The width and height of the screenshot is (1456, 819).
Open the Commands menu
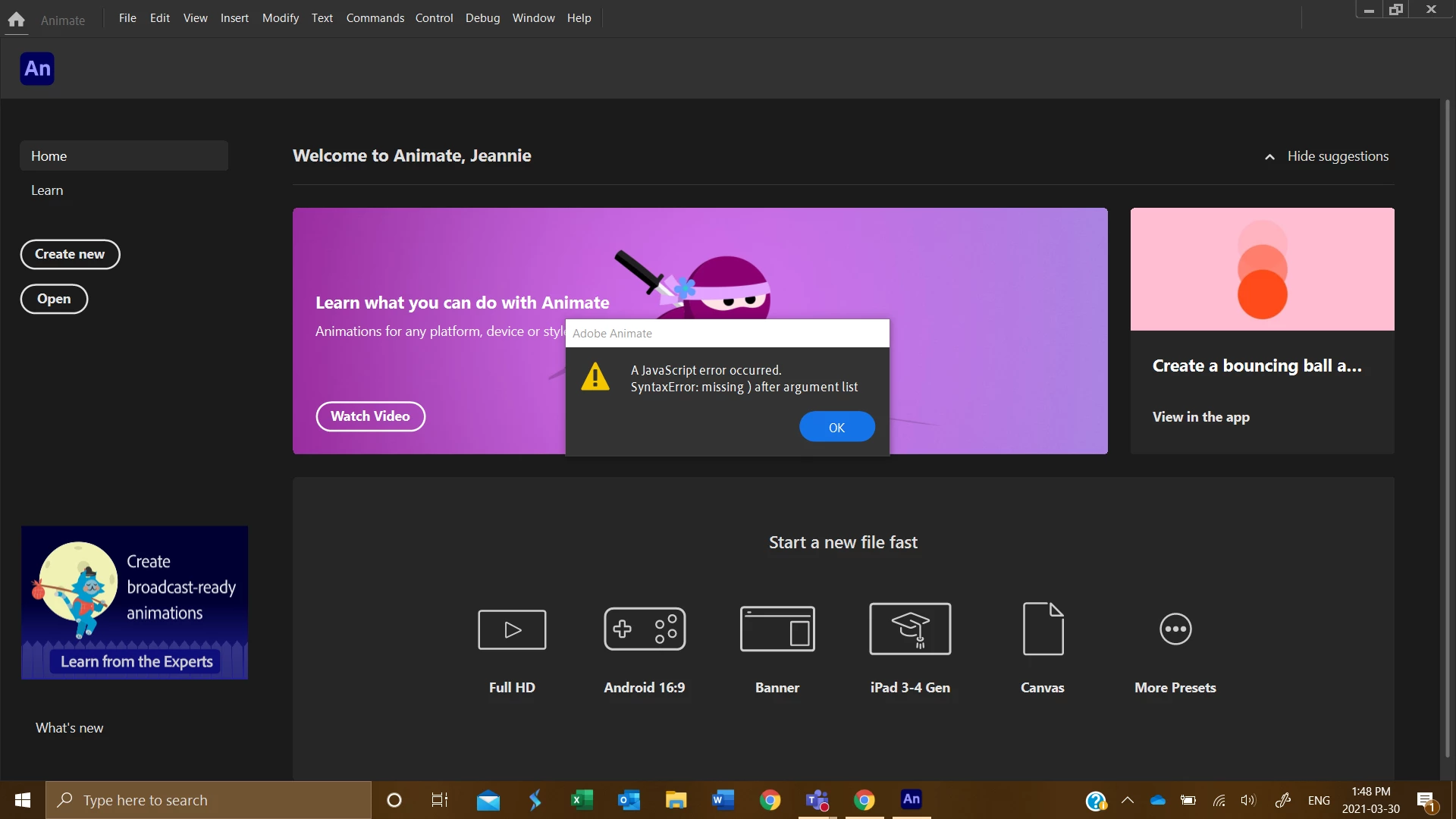pyautogui.click(x=375, y=17)
